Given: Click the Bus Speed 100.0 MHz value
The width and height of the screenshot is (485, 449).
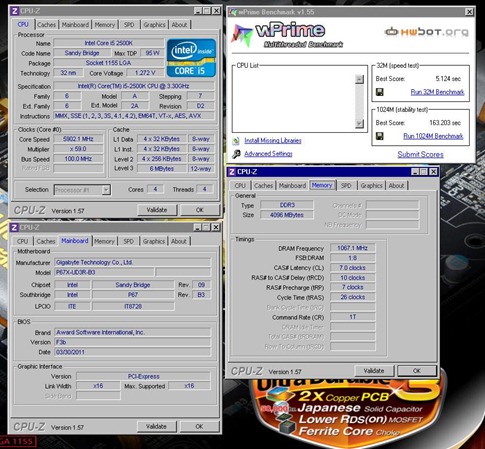Looking at the screenshot, I should pos(78,159).
